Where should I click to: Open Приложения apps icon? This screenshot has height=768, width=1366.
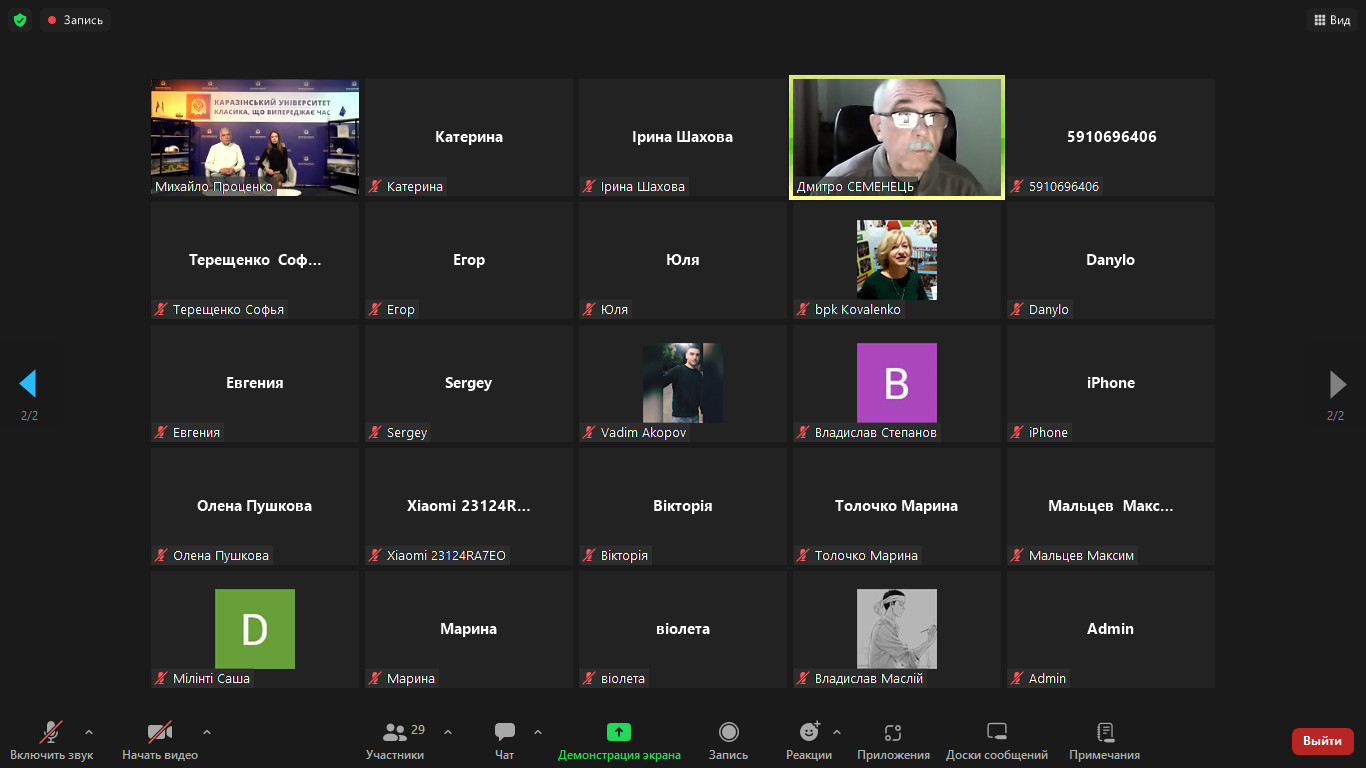pos(893,740)
